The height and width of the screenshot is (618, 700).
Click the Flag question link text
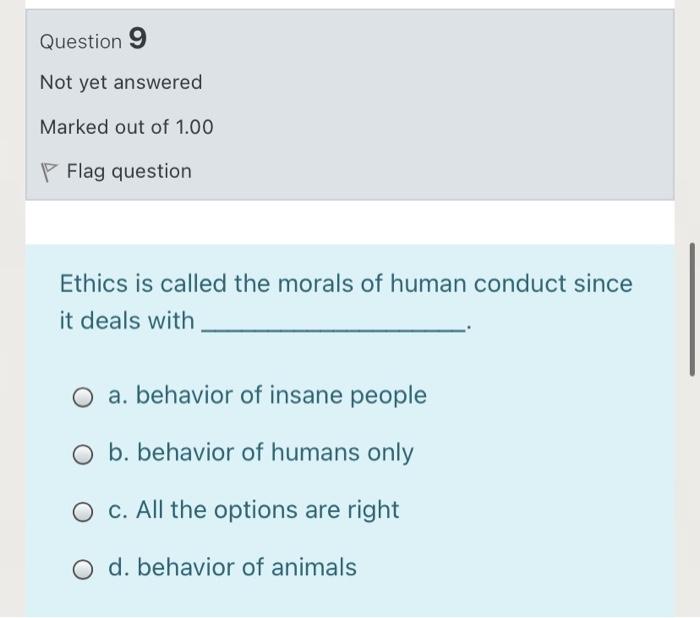(128, 171)
